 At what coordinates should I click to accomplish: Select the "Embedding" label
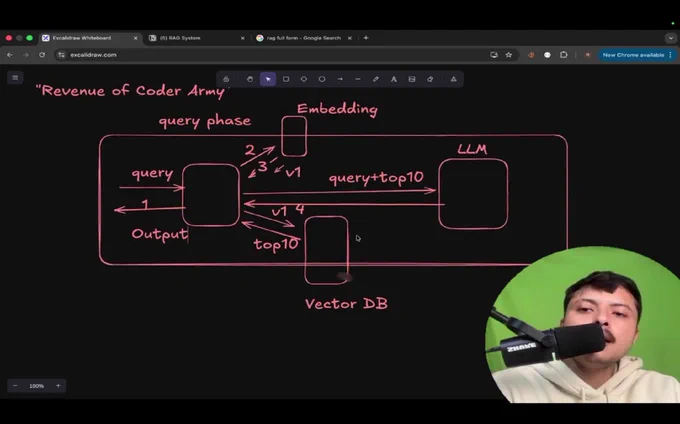337,109
